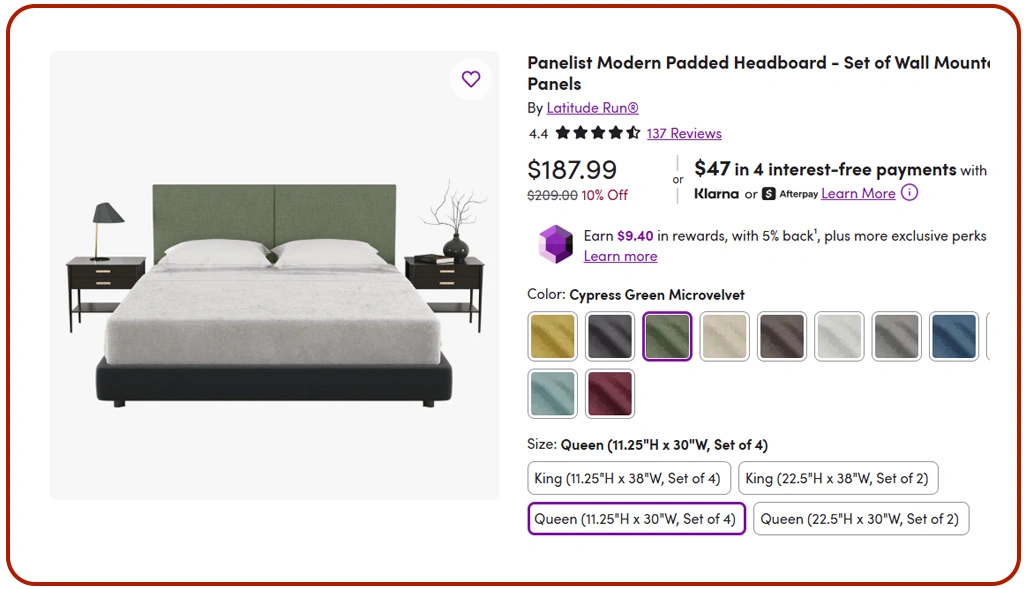The height and width of the screenshot is (589, 1026).
Task: Choose the King Set of 4 size
Action: tap(628, 478)
